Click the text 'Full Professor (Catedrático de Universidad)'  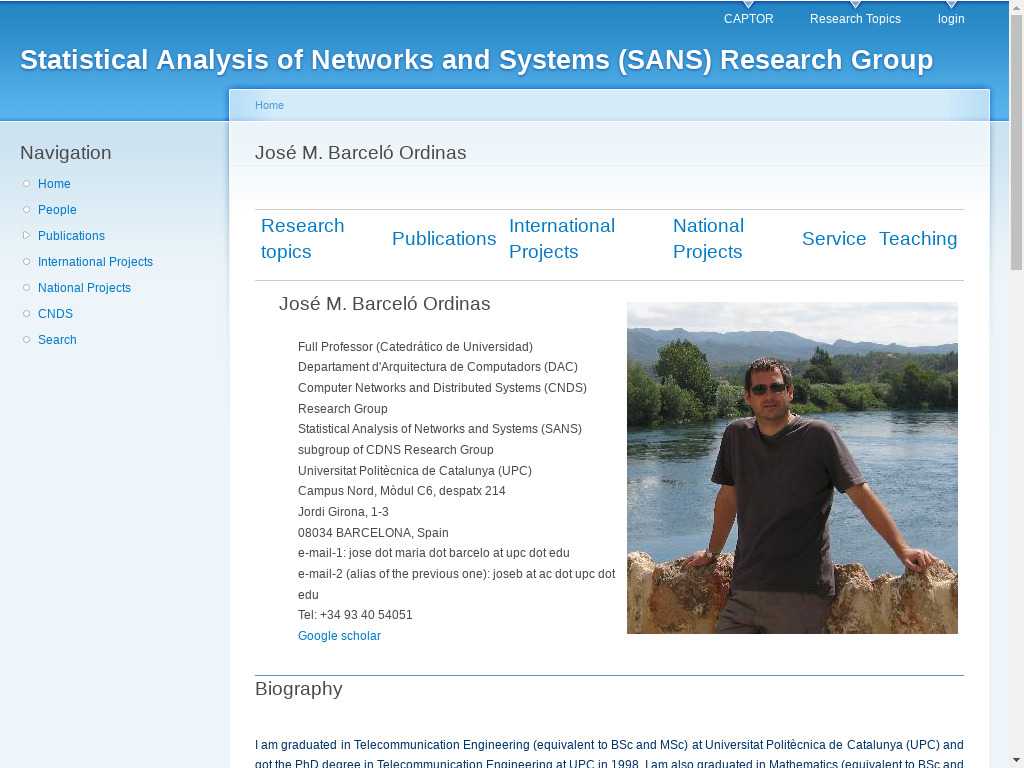[415, 347]
